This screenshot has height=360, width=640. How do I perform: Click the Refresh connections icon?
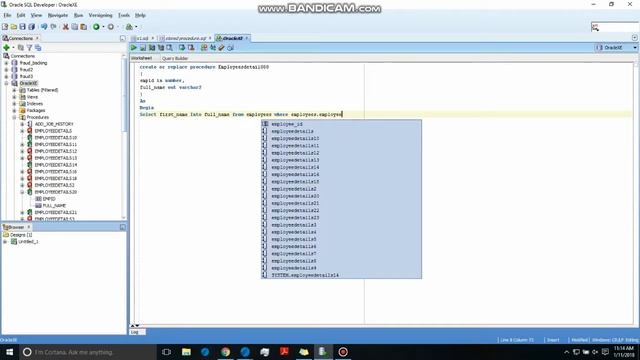[20, 48]
